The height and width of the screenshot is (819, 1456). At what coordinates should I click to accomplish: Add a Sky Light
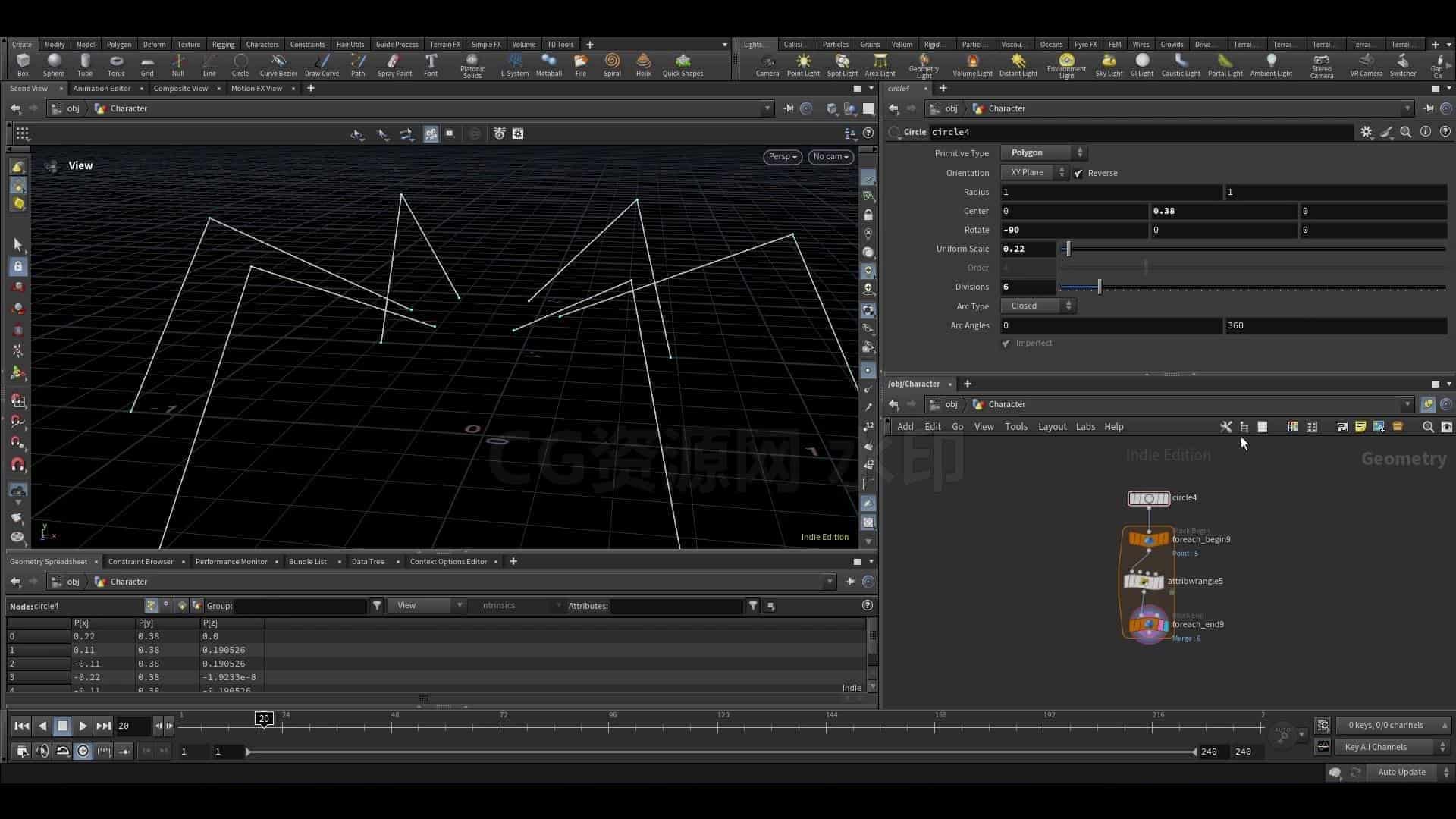[1109, 65]
